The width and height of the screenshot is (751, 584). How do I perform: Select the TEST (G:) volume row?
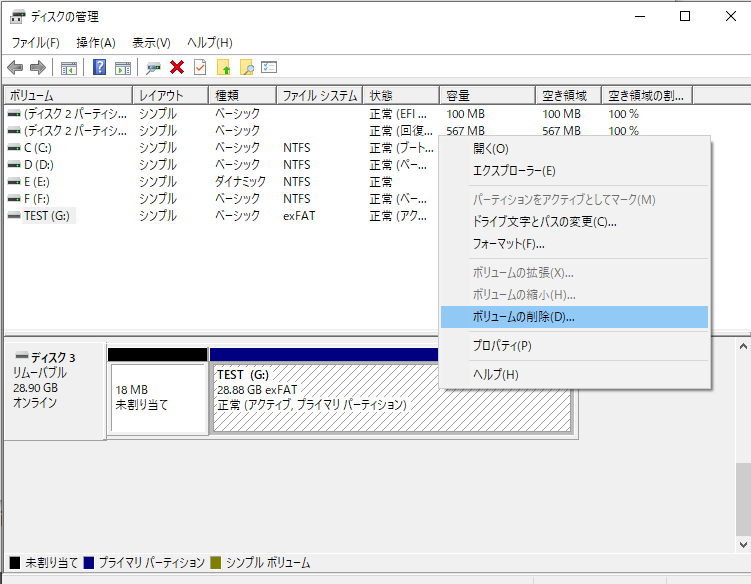pyautogui.click(x=220, y=216)
